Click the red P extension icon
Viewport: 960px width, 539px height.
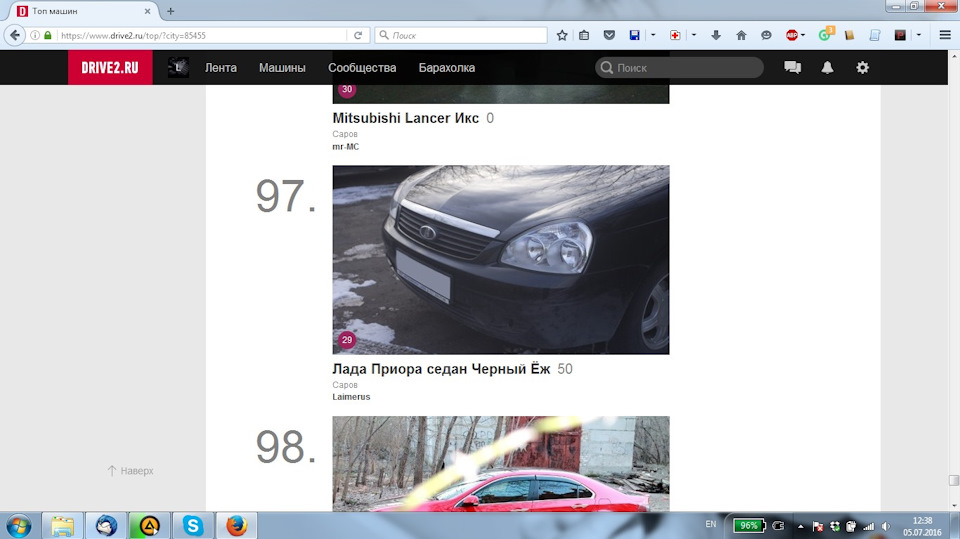(x=900, y=36)
